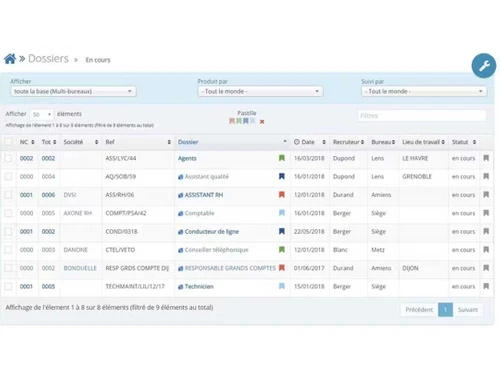Click the light blue flag on Technicien row

coord(282,286)
